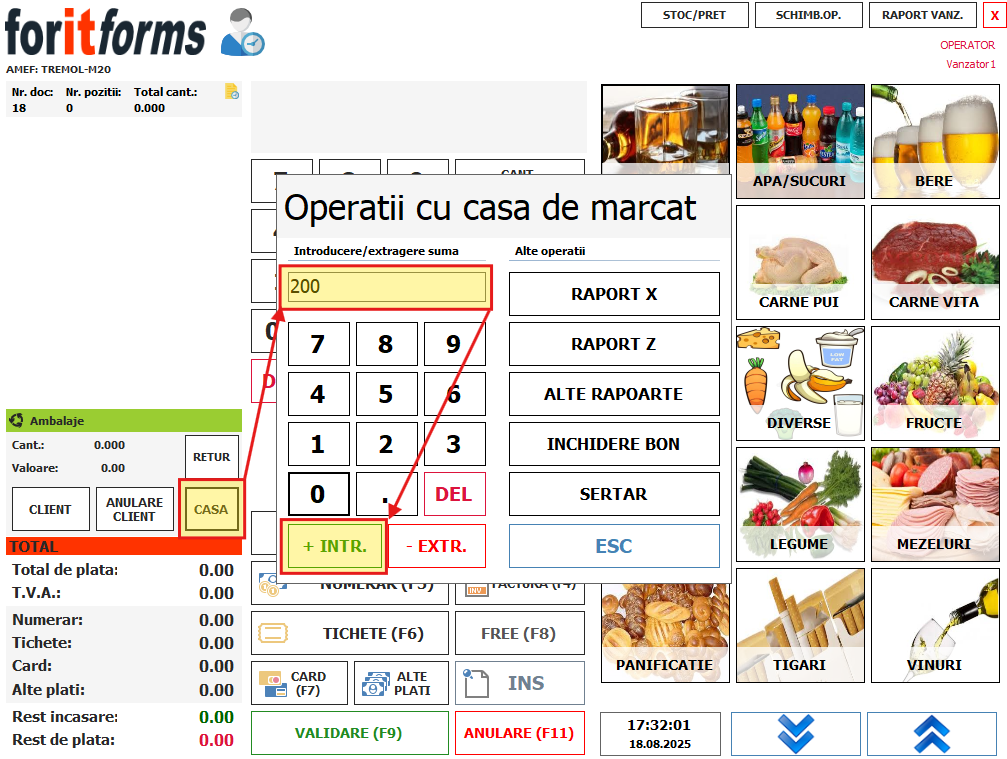Open the spirits drinks category tile

click(665, 129)
